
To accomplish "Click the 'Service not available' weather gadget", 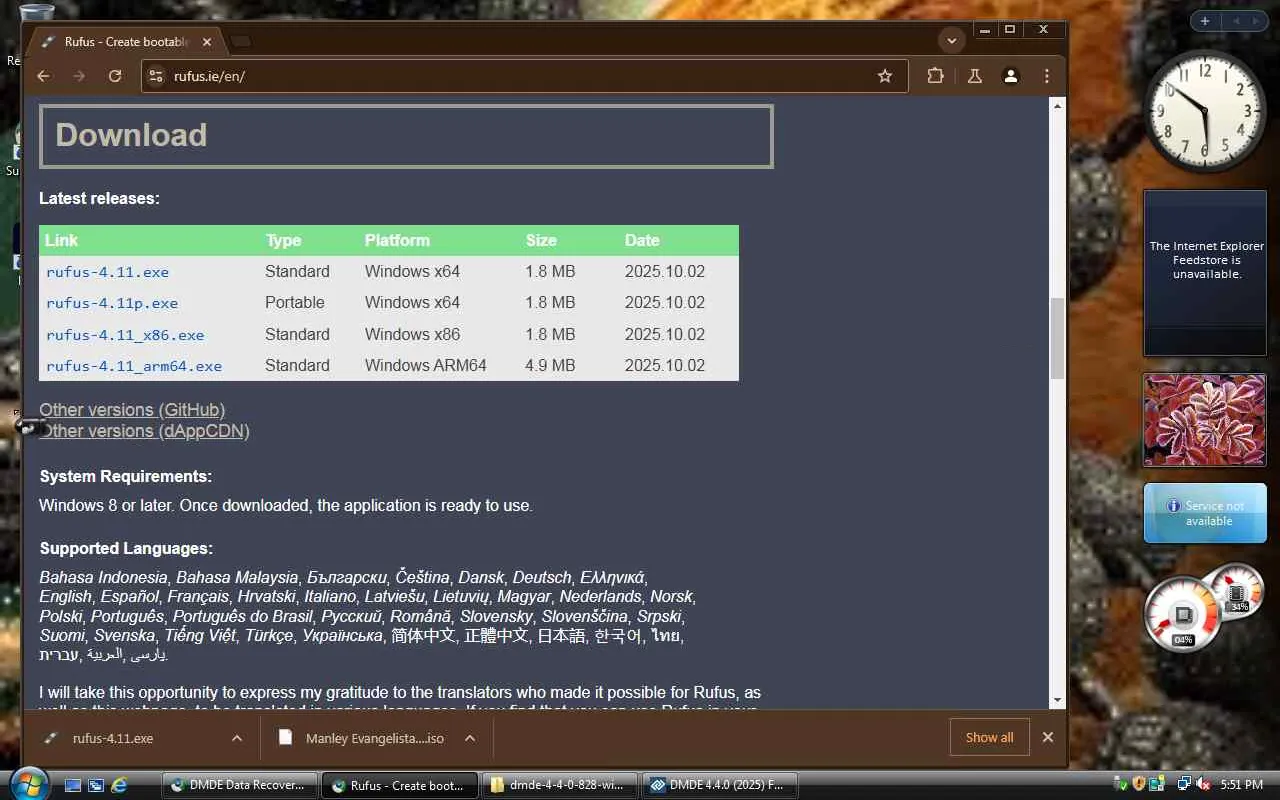I will click(x=1205, y=513).
